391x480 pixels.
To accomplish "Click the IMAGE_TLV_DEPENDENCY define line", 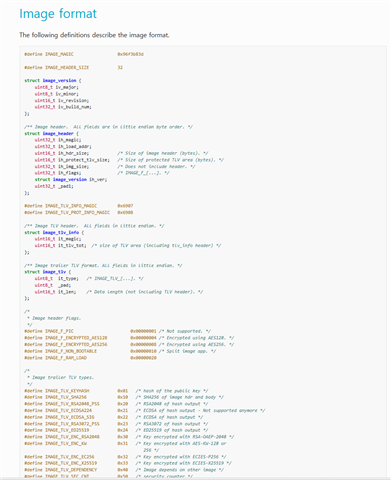I will click(124, 470).
